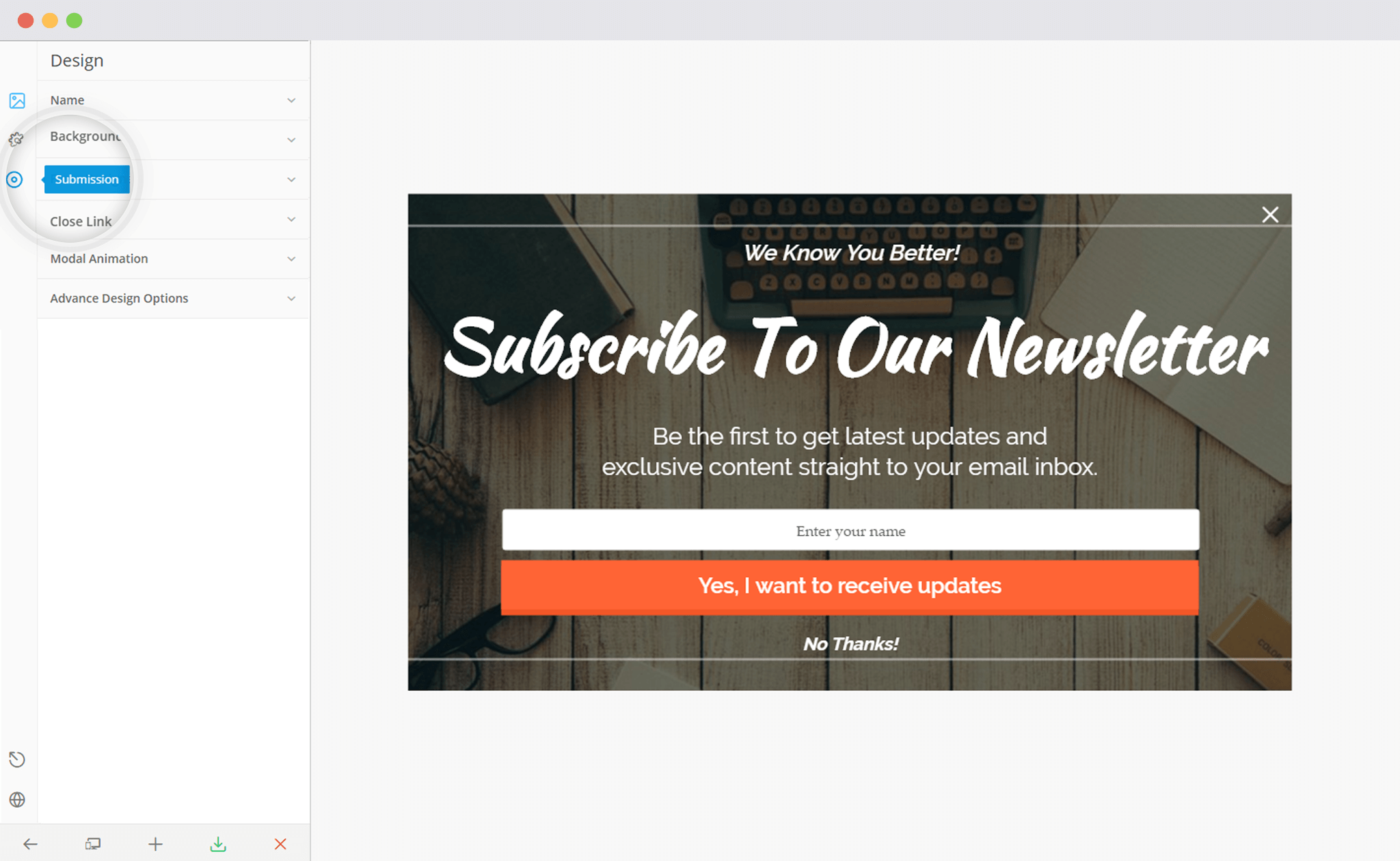Click the globe icon in sidebar
Image resolution: width=1400 pixels, height=861 pixels.
pyautogui.click(x=17, y=799)
